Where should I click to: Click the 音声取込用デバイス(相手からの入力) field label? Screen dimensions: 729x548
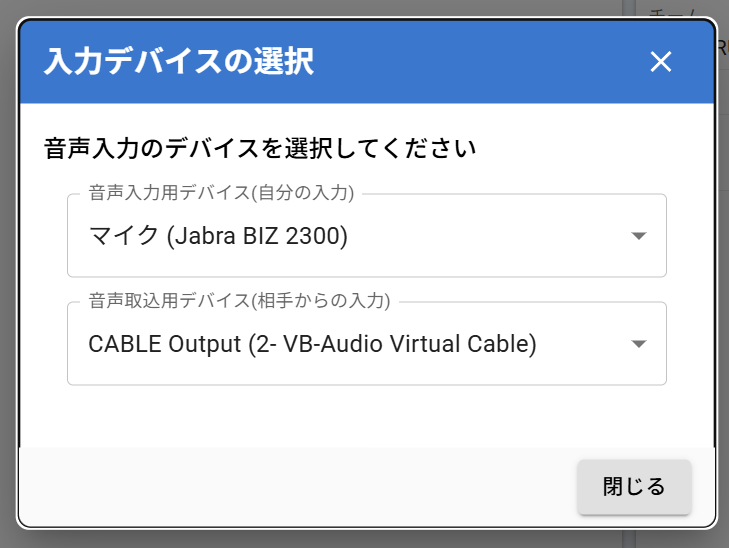pyautogui.click(x=239, y=298)
